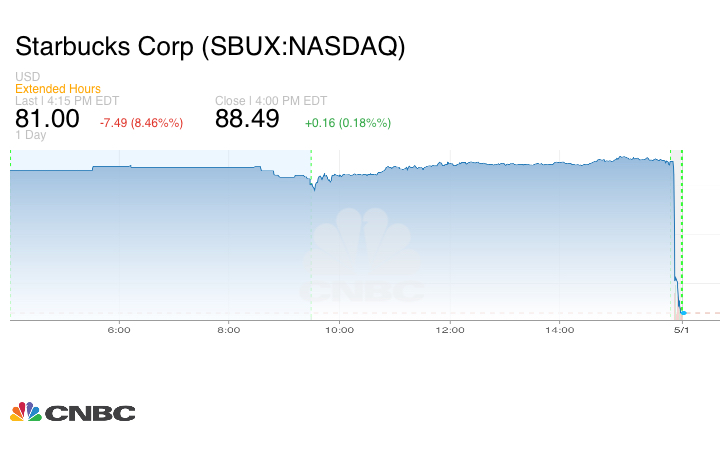The image size is (720, 450).
Task: Click the 14:00 time axis label
Action: 560,330
